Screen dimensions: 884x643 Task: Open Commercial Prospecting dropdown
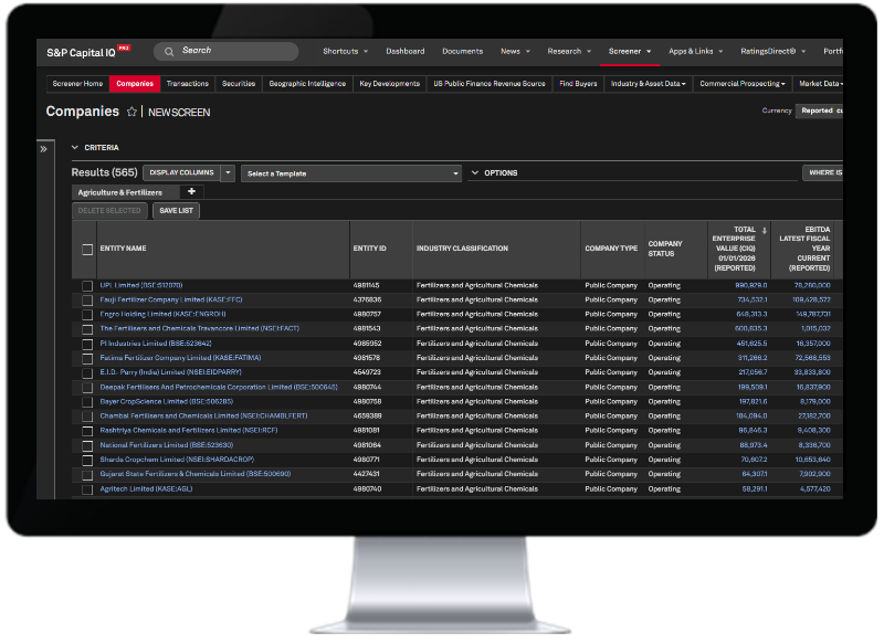point(742,84)
